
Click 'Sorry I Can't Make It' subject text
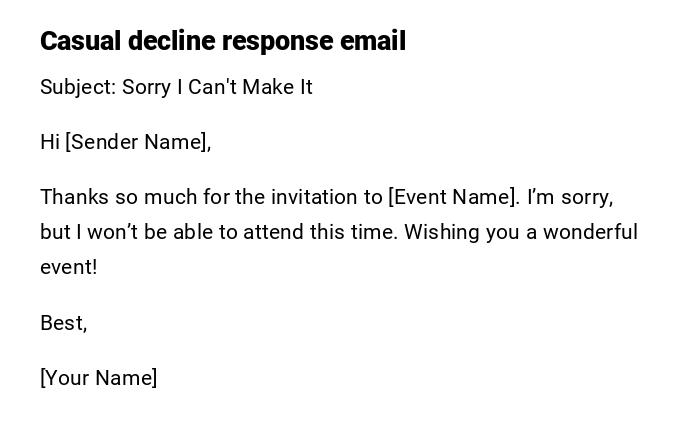click(x=217, y=87)
